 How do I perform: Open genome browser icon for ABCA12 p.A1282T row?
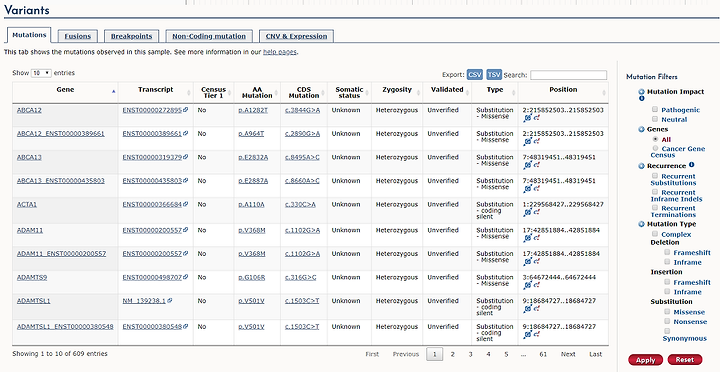click(528, 118)
